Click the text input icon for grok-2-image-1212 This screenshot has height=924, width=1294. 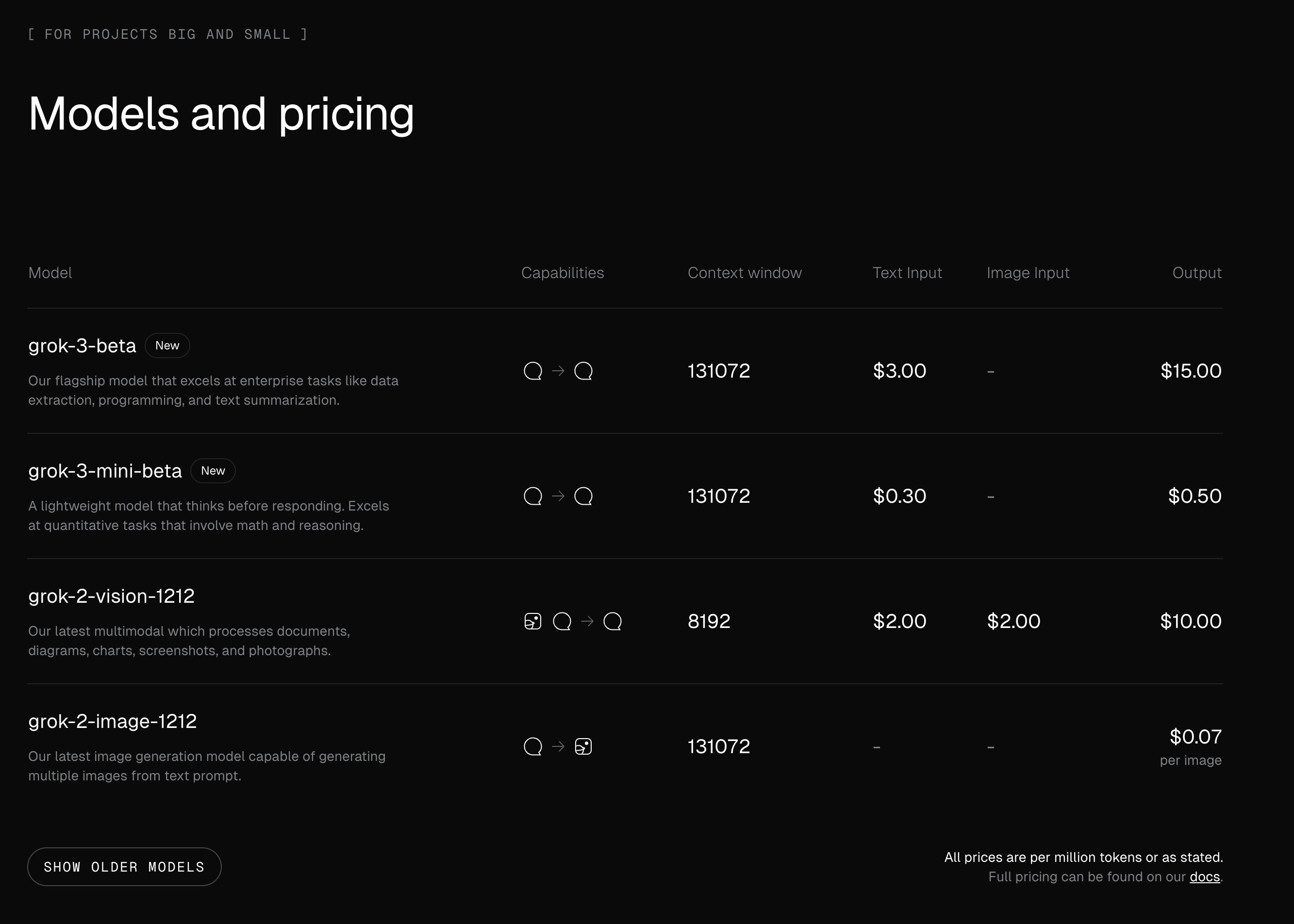pyautogui.click(x=532, y=746)
